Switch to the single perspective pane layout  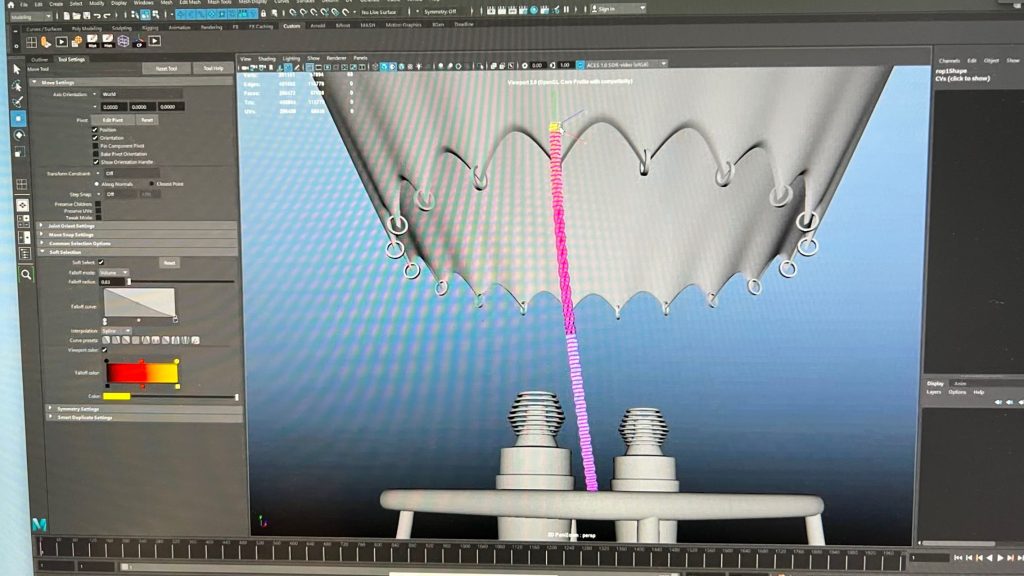pos(22,204)
